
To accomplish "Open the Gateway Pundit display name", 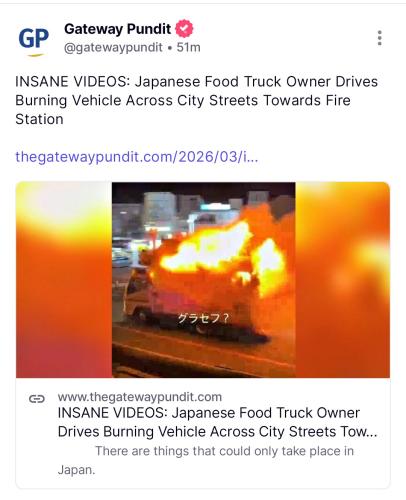I will [x=117, y=29].
